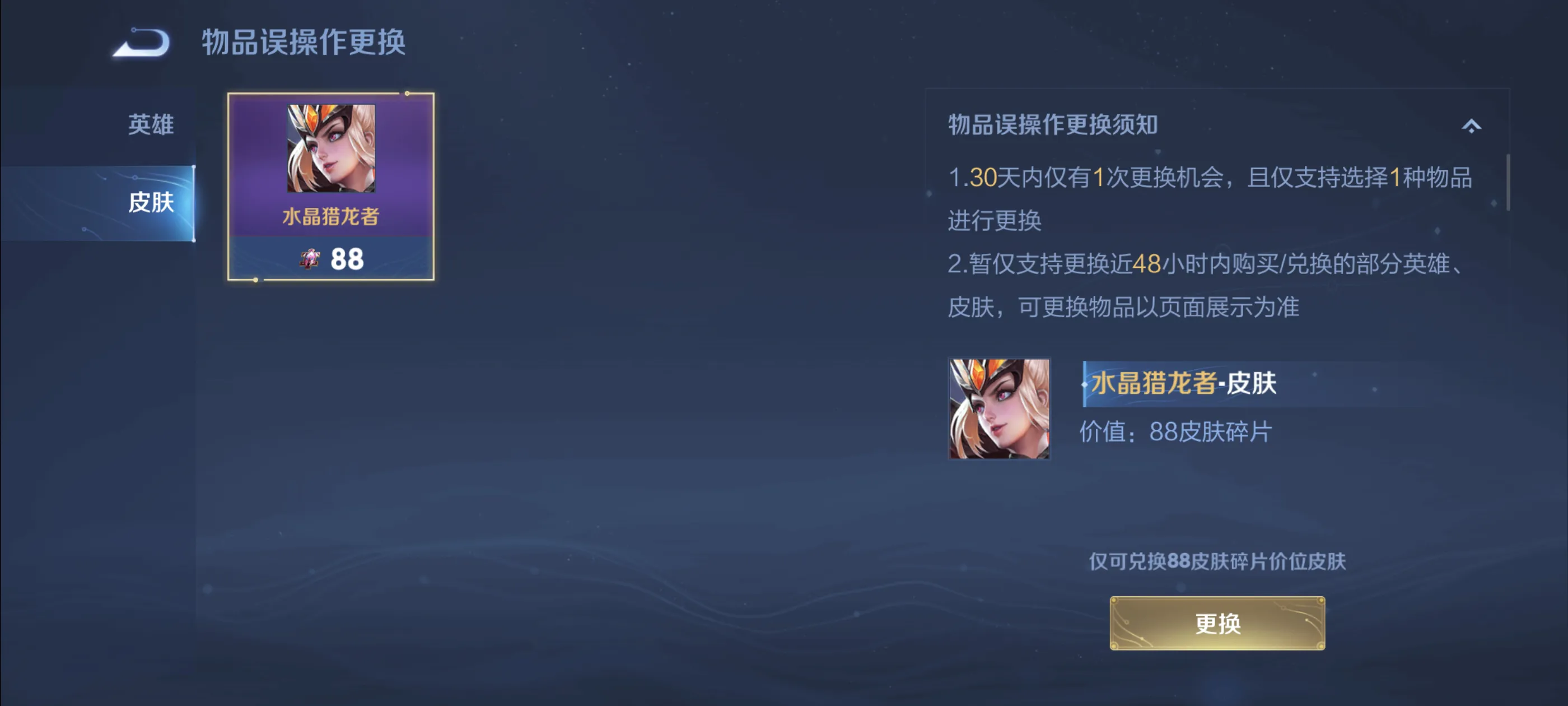Click the 水晶猎龙者 portrait in card

tap(330, 148)
